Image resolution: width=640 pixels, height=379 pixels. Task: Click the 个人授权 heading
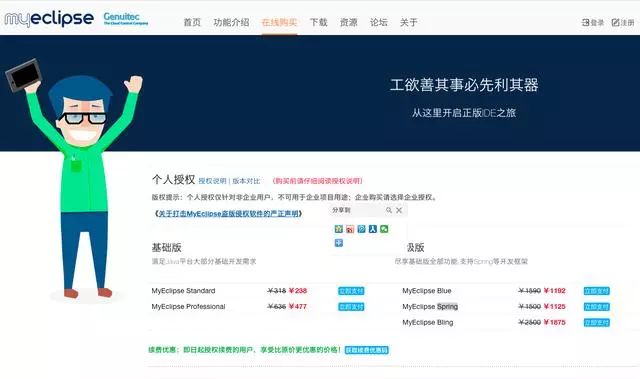click(173, 180)
